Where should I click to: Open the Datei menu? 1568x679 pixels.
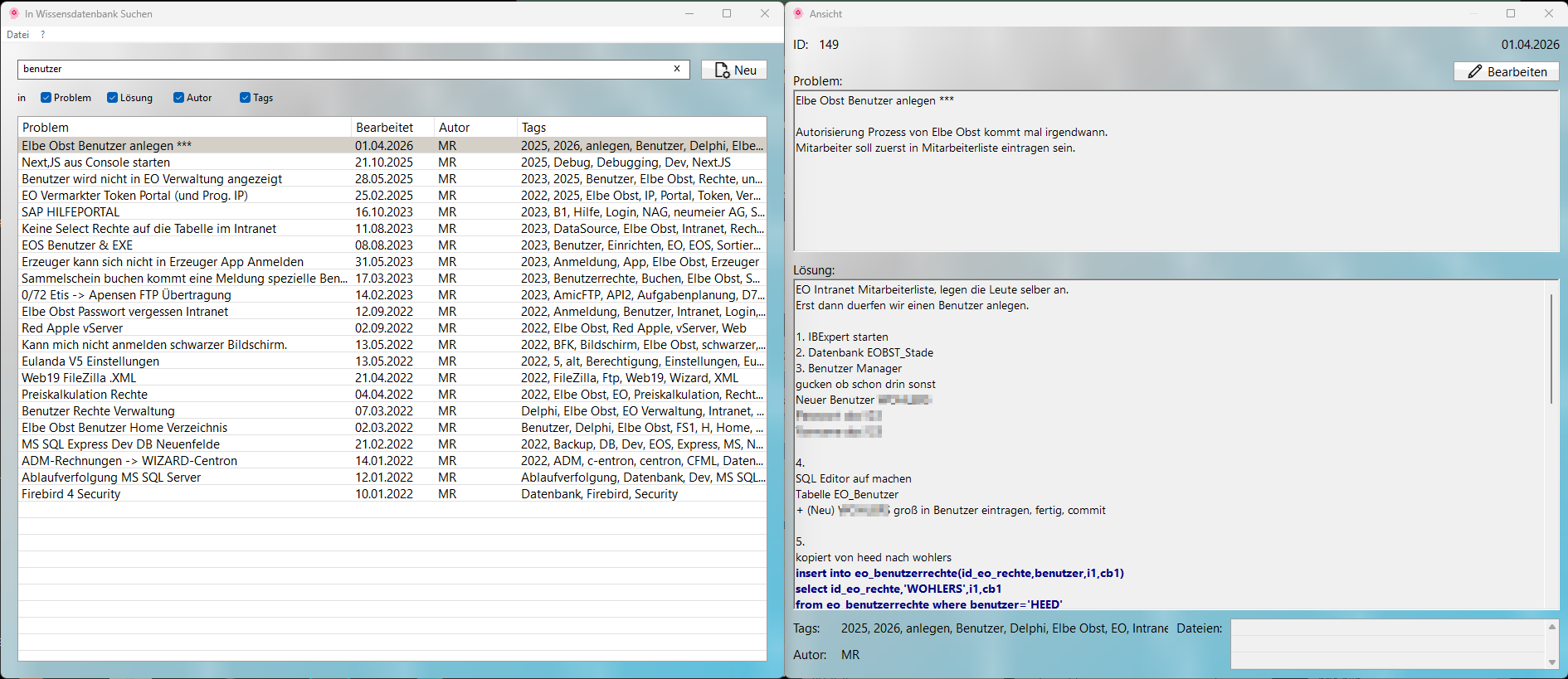pyautogui.click(x=17, y=35)
